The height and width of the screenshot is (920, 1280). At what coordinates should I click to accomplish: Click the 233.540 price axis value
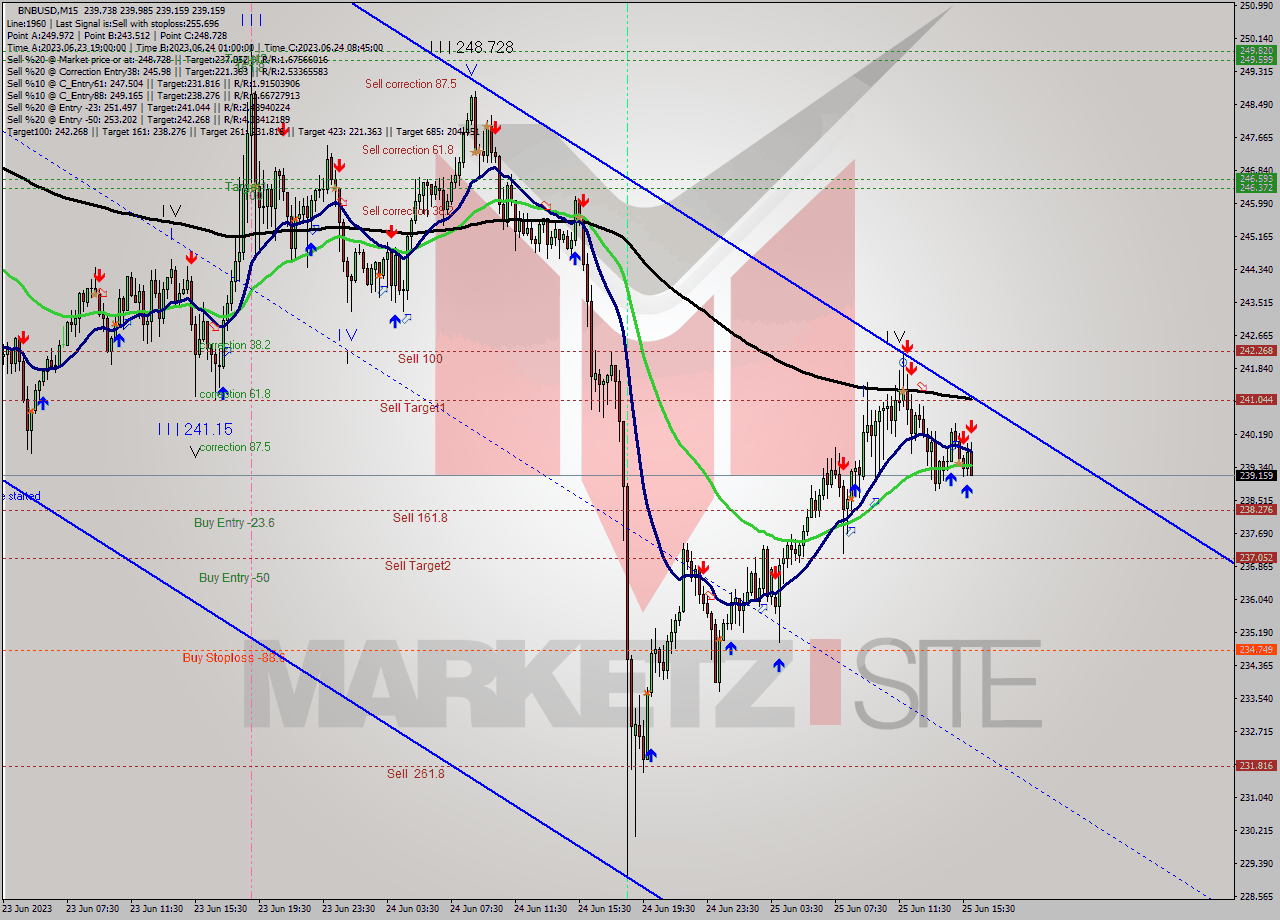[1256, 698]
